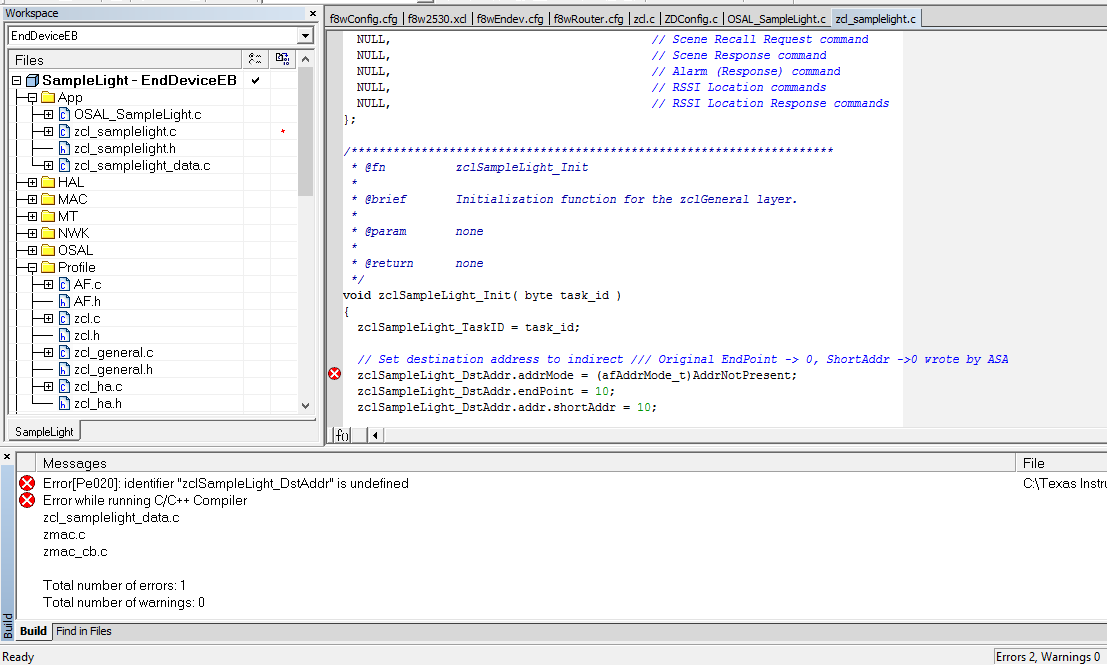Viewport: 1107px width, 665px height.
Task: Click the zcl_samplelight_data.c file icon
Action: (x=64, y=165)
